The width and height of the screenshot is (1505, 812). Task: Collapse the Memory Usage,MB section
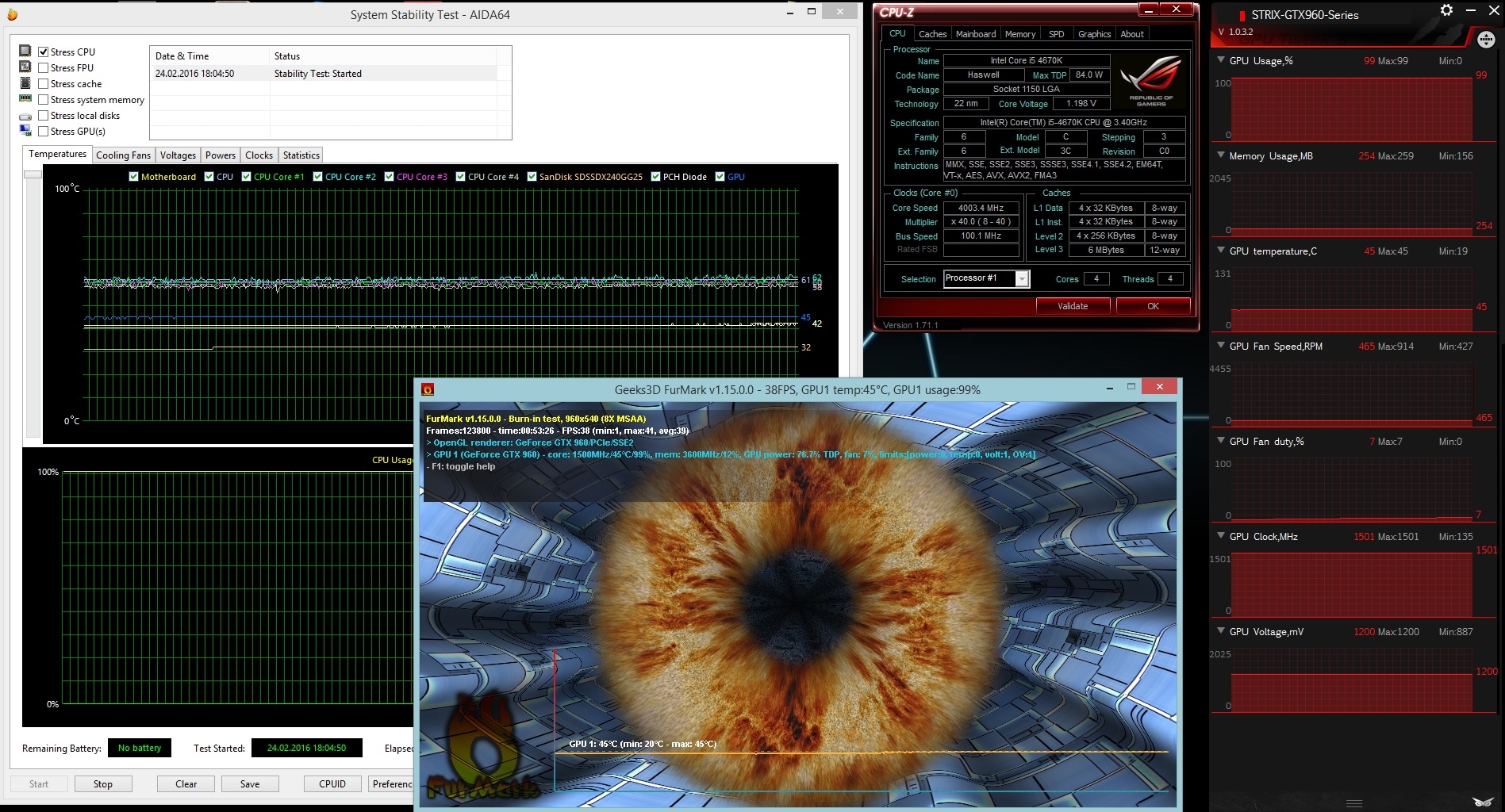[x=1220, y=155]
